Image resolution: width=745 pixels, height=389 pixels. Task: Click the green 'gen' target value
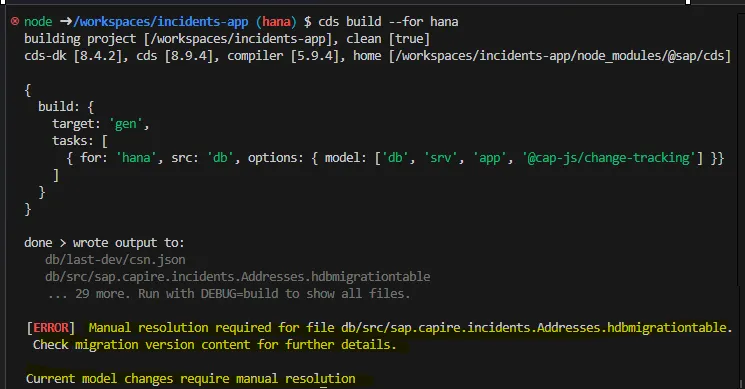tap(125, 124)
